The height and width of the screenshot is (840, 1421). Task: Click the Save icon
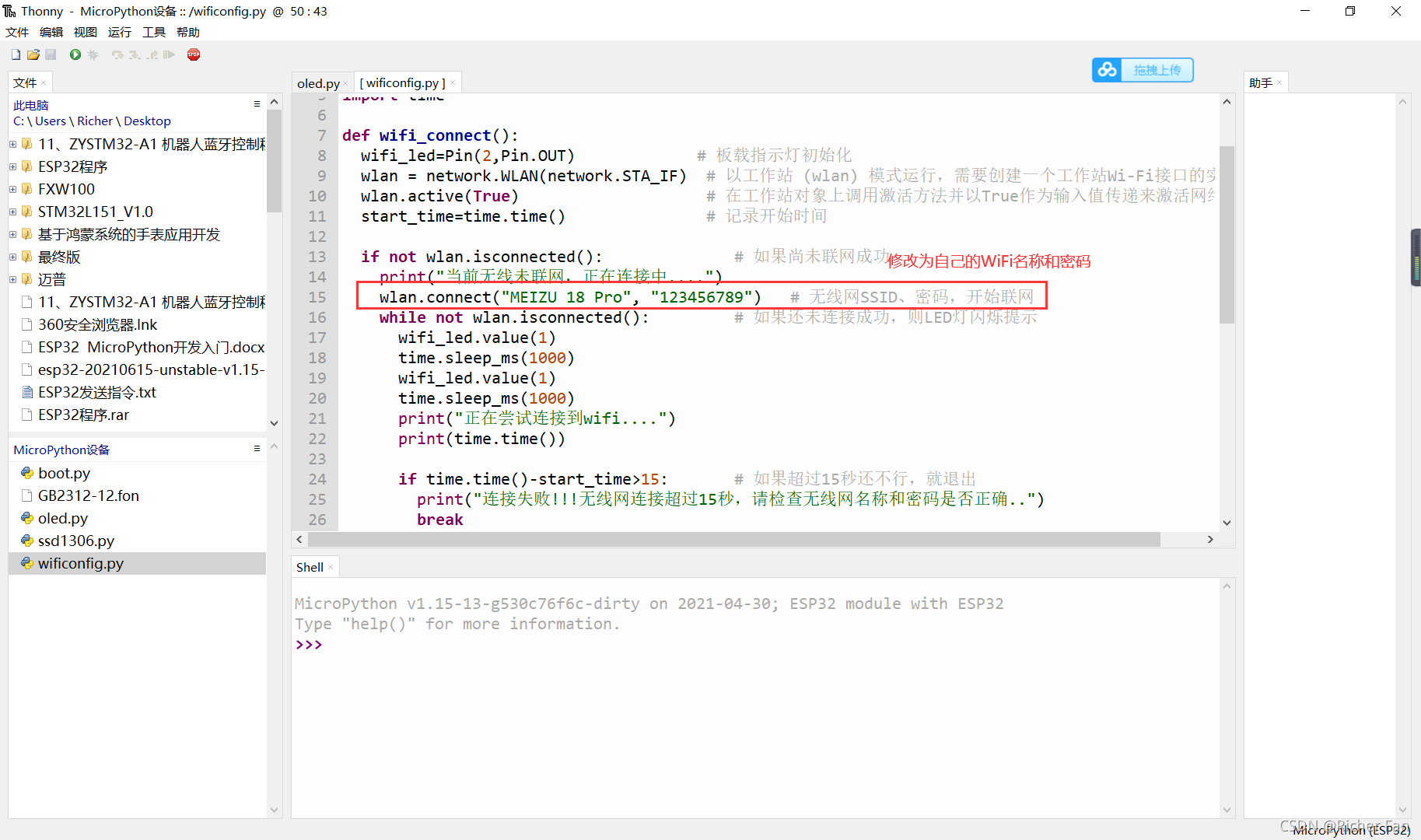coord(51,54)
